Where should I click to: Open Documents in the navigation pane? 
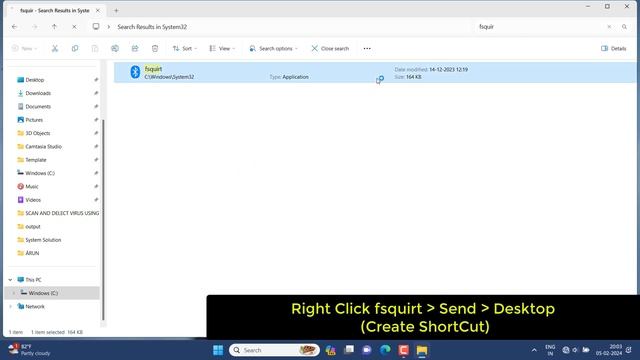[38, 107]
